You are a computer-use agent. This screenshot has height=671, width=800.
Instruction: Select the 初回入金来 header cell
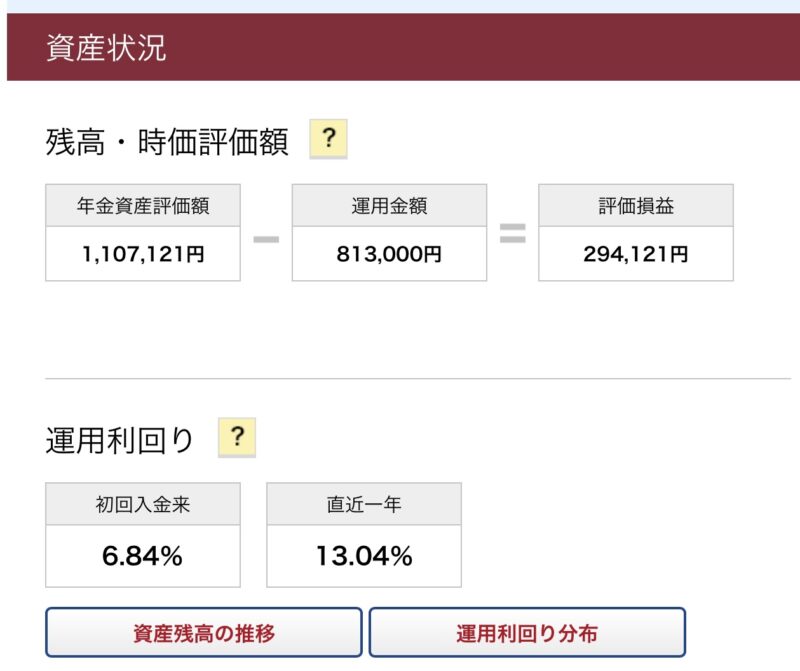pos(143,504)
